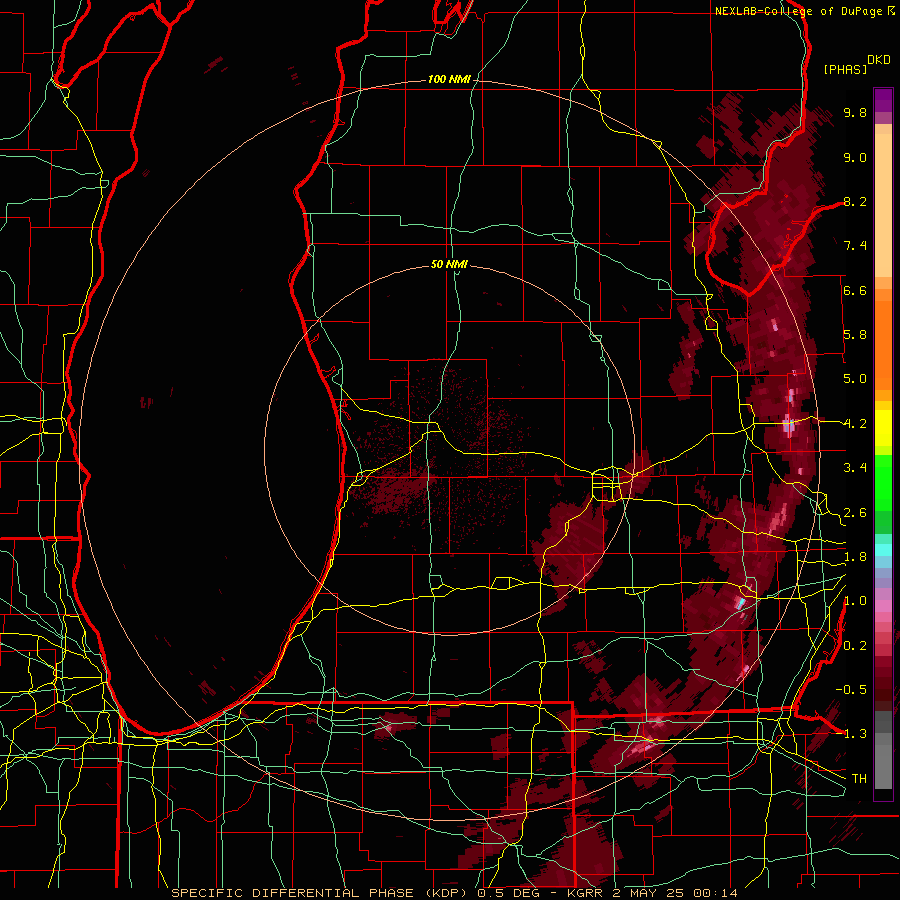This screenshot has width=900, height=900.
Task: Click the "00:14" time stamp in the caption
Action: (715, 893)
